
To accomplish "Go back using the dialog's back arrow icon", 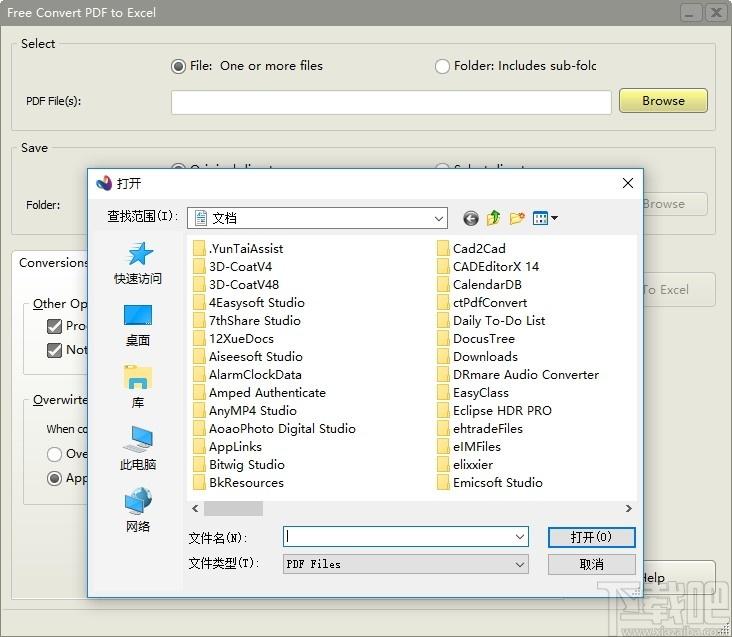I will tap(471, 218).
